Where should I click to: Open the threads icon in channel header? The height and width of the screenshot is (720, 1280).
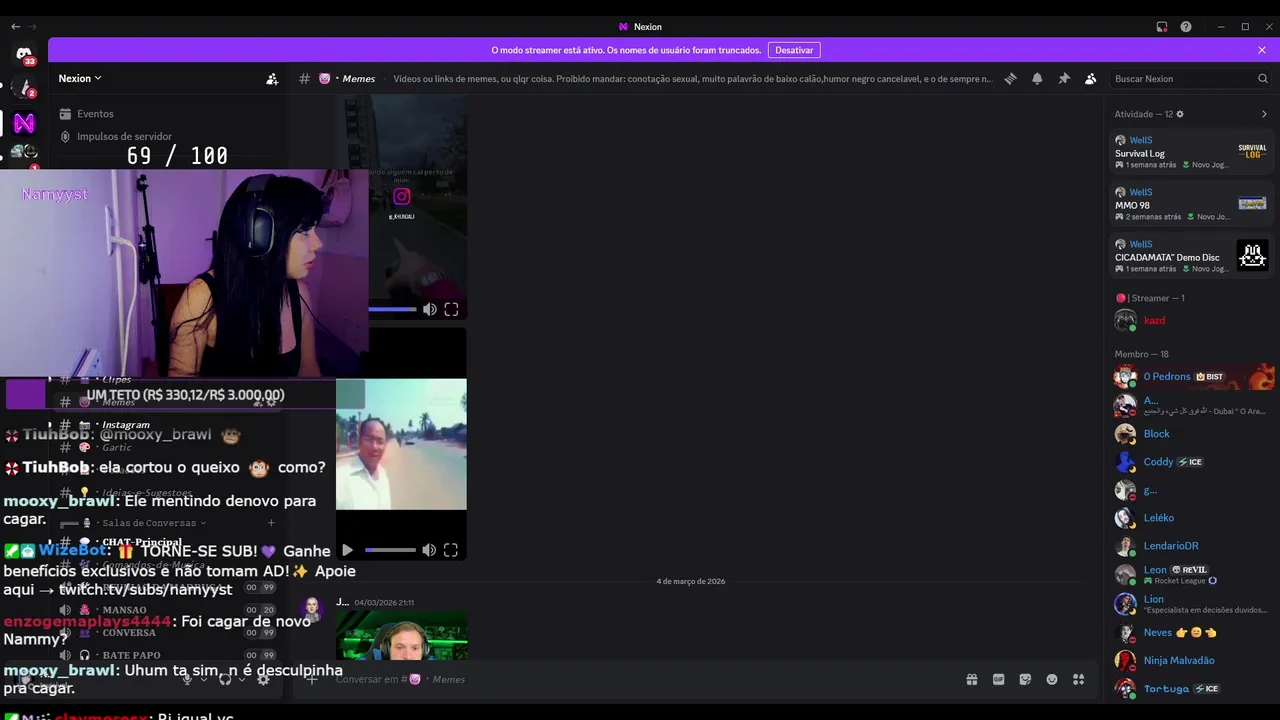point(1010,79)
